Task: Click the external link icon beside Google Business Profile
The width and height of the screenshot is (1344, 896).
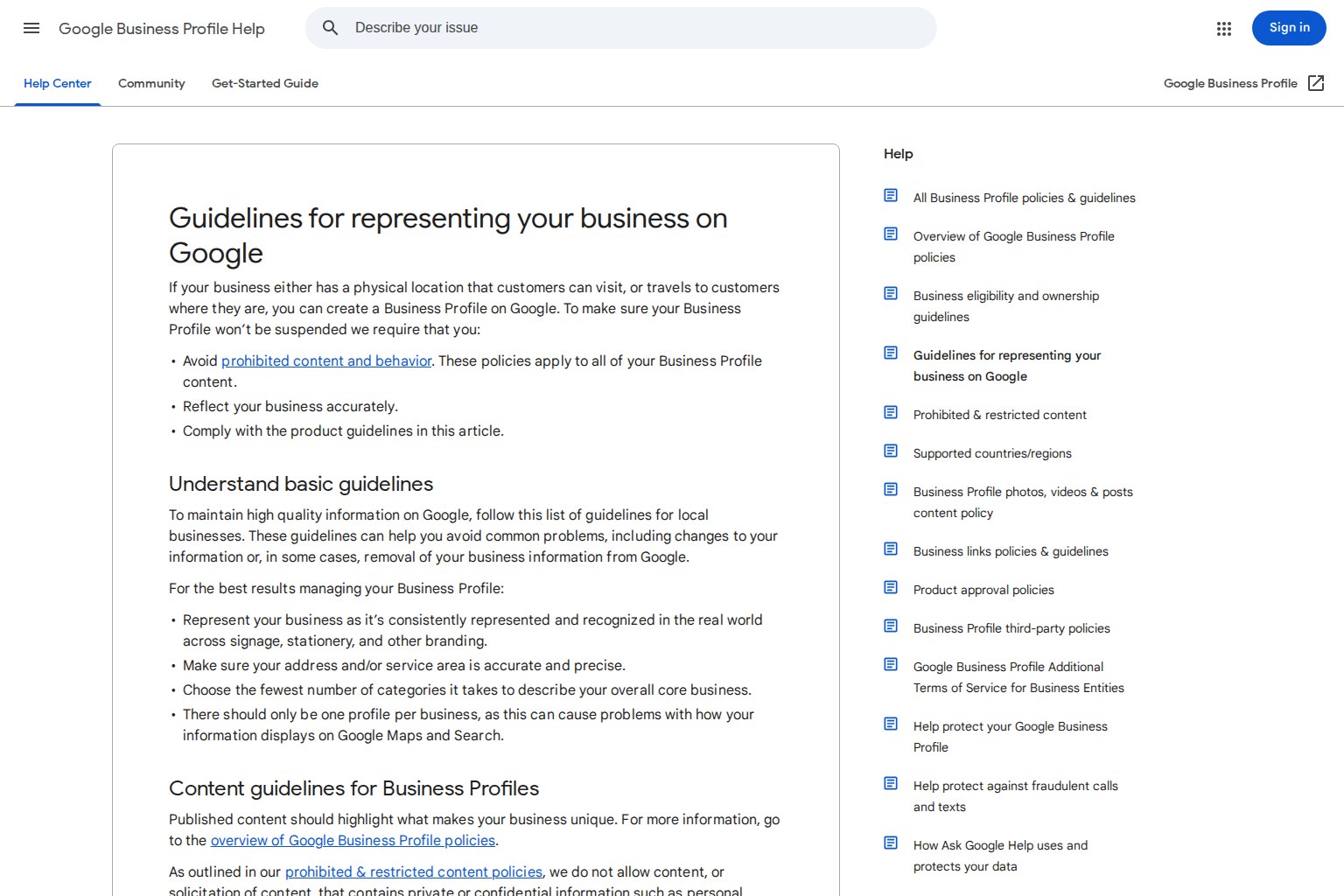Action: (x=1316, y=83)
